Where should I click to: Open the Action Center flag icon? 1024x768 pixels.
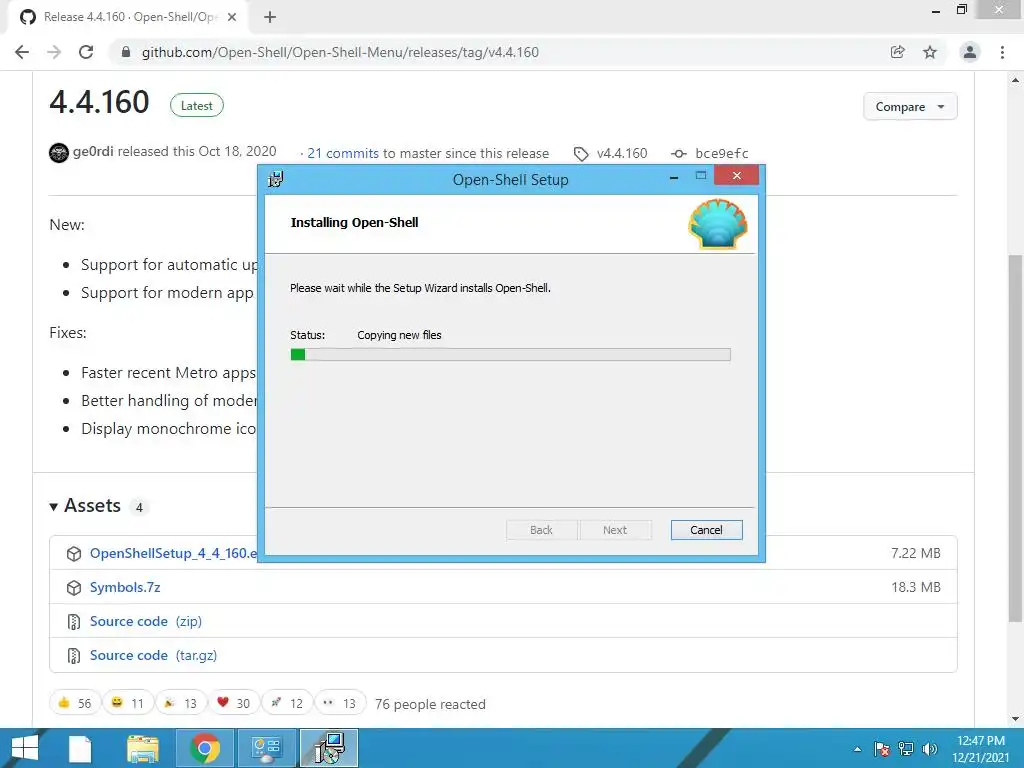[882, 749]
